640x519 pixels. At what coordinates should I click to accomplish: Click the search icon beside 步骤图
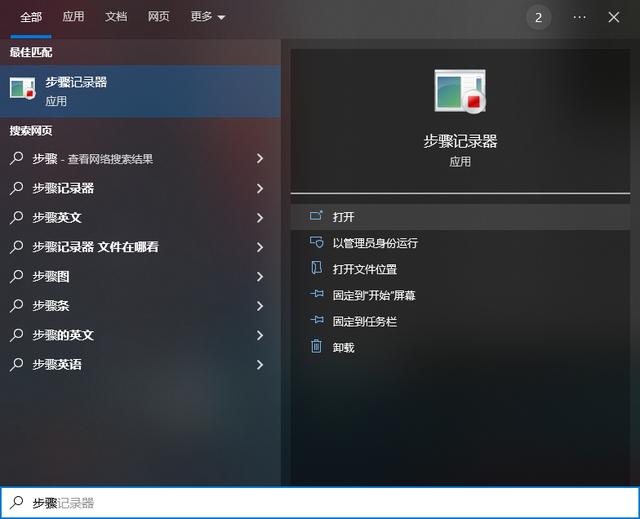click(16, 276)
